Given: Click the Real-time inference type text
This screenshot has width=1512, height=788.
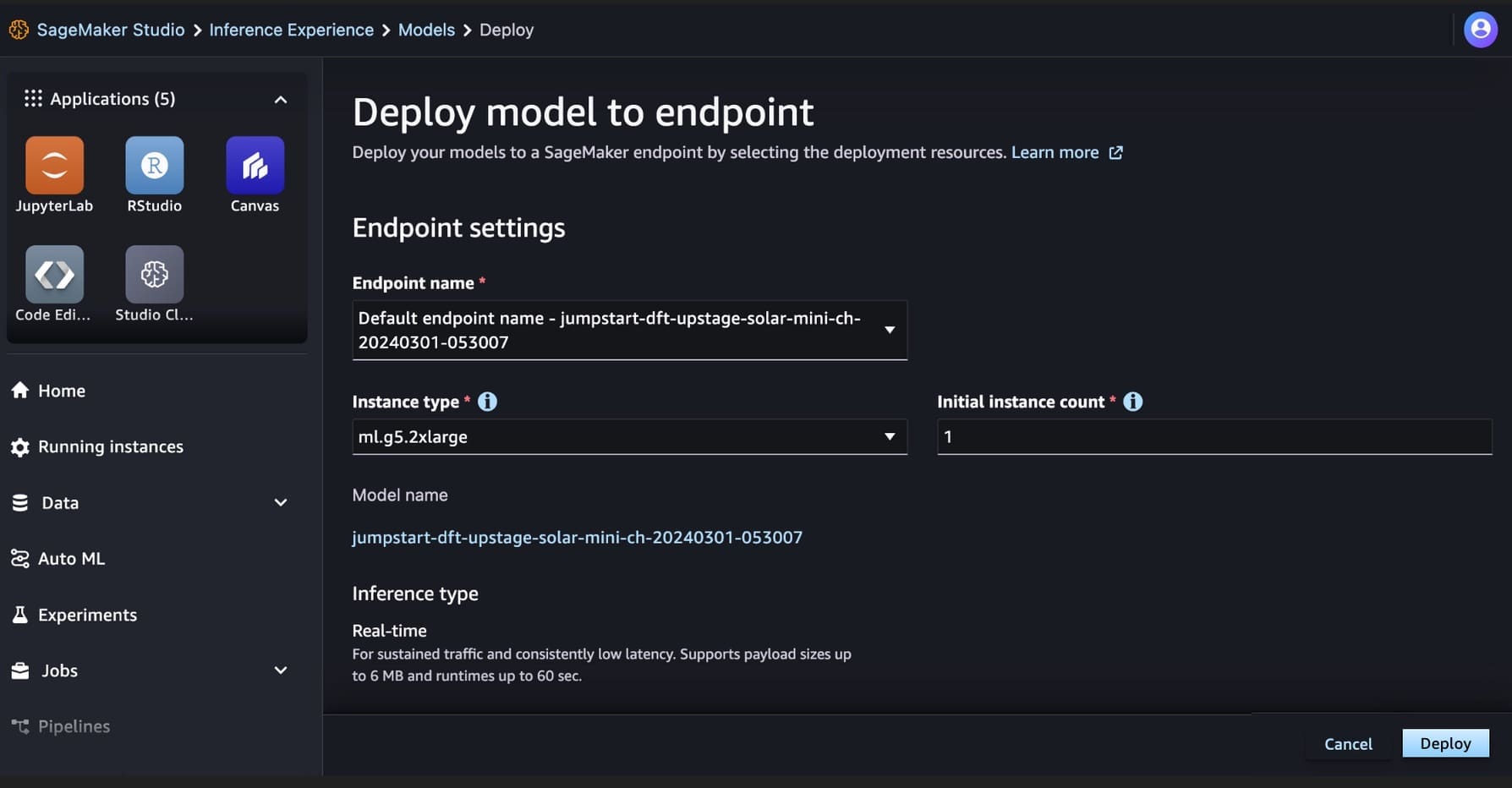Looking at the screenshot, I should (389, 631).
